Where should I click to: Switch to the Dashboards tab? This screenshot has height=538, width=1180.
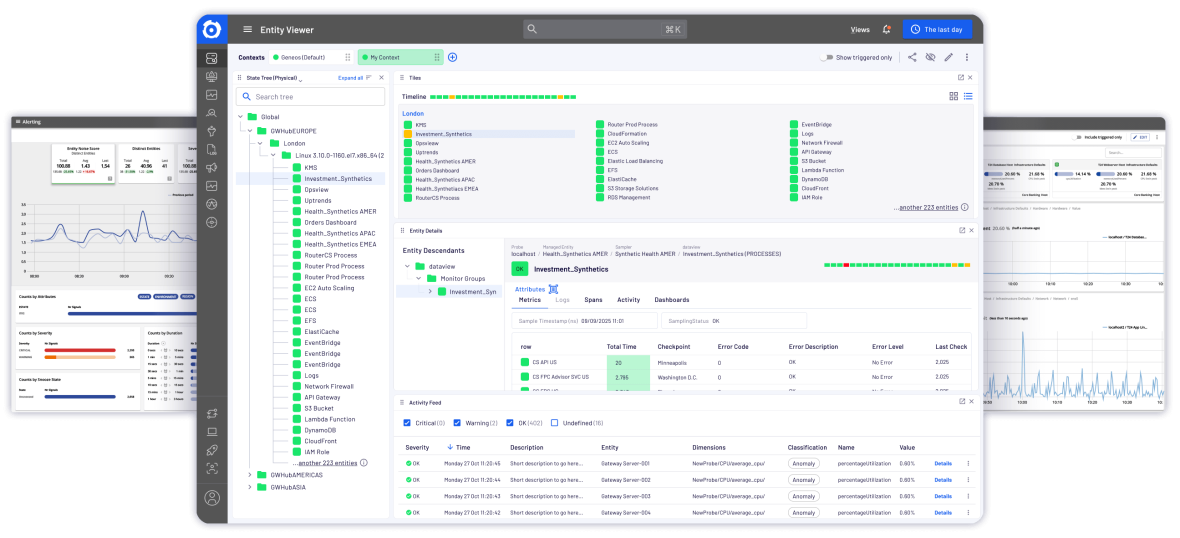671,299
